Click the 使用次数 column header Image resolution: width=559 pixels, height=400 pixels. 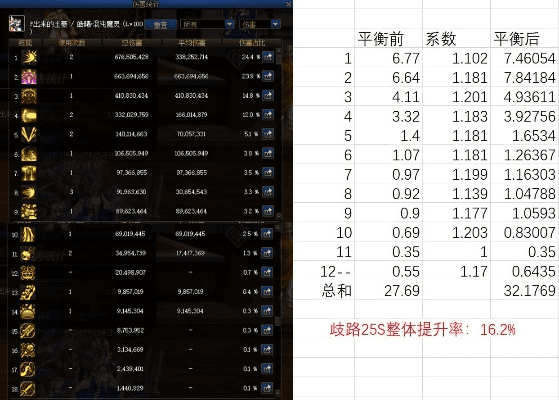(72, 43)
